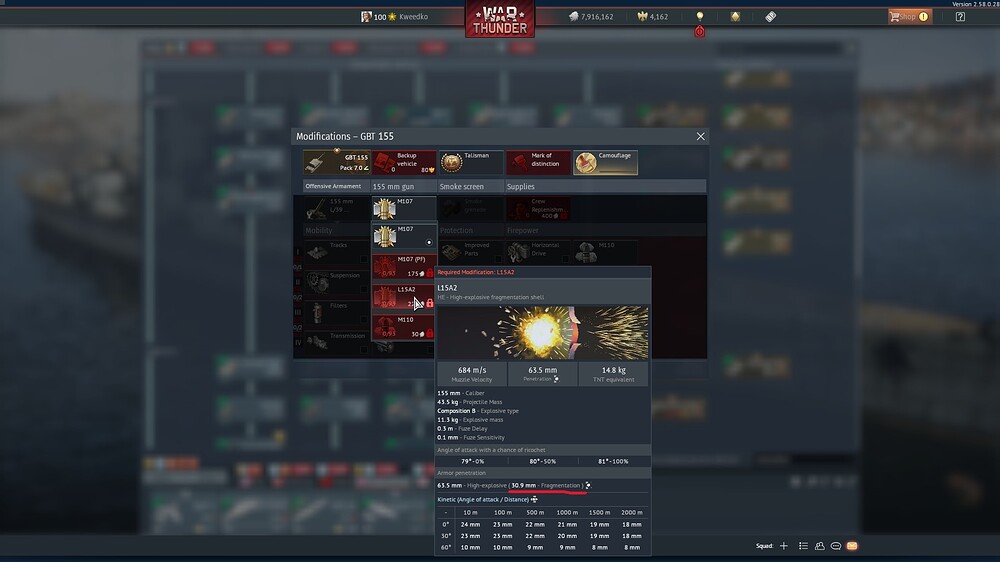This screenshot has height=562, width=1000.
Task: Open the help question mark icon
Action: [960, 17]
